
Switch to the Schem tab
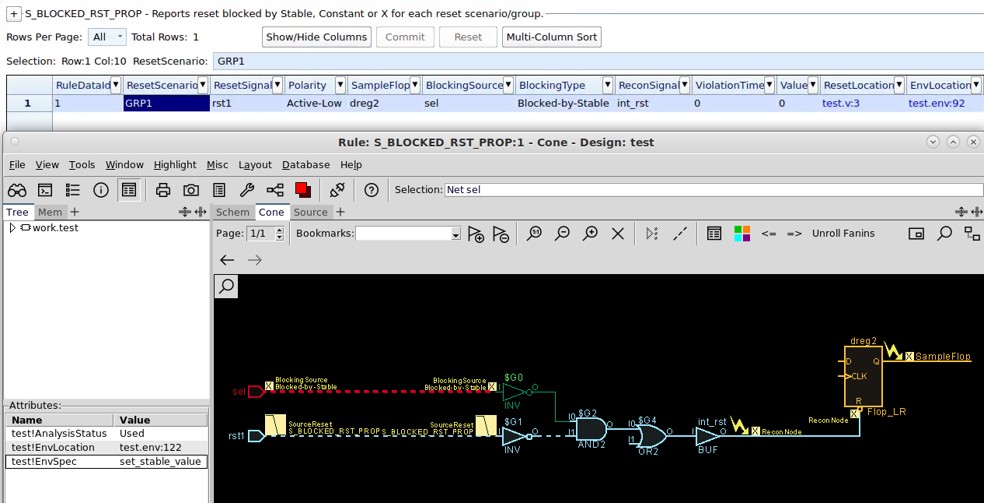pyautogui.click(x=233, y=212)
